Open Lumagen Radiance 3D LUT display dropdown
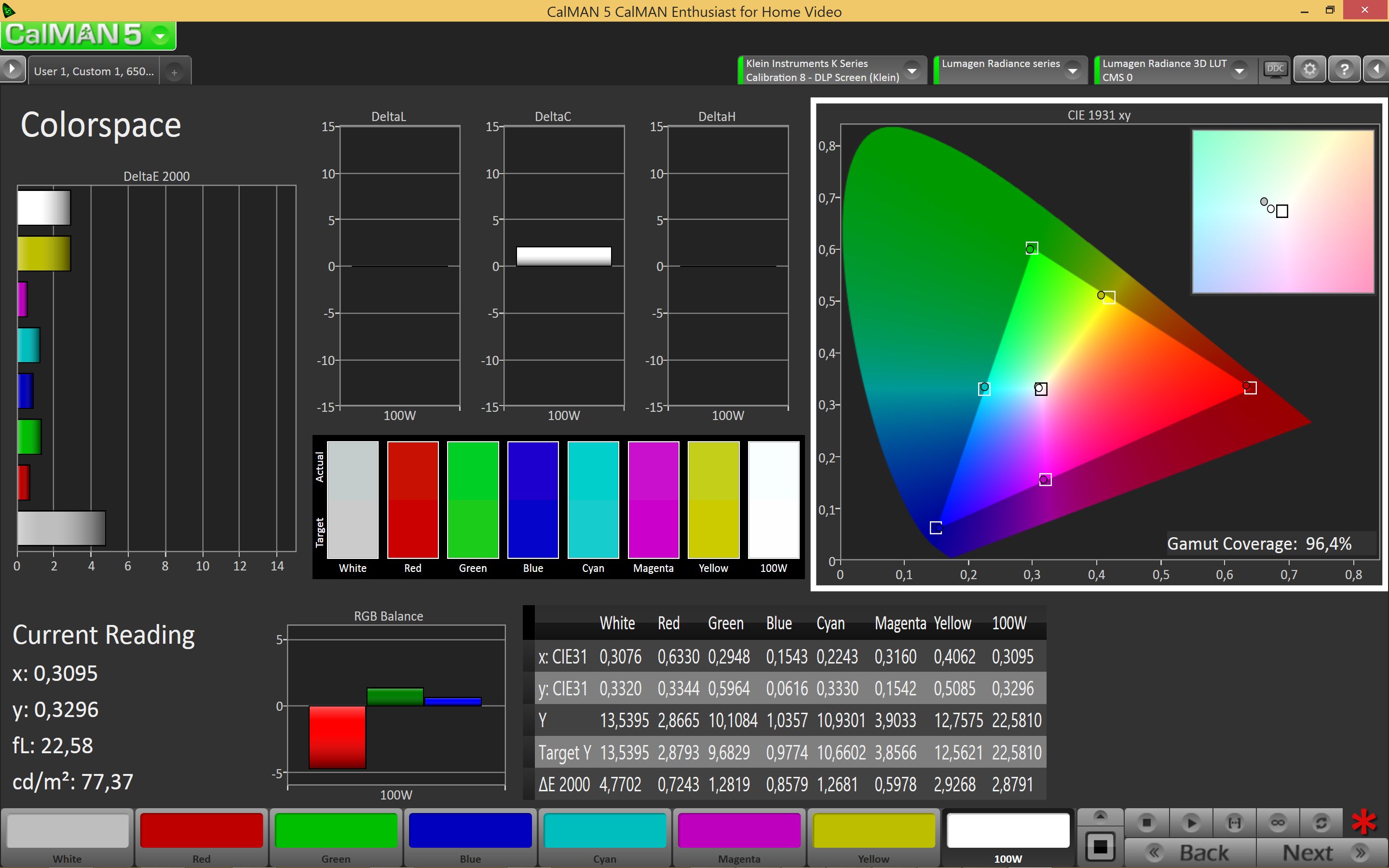Image resolution: width=1389 pixels, height=868 pixels. pos(1239,70)
